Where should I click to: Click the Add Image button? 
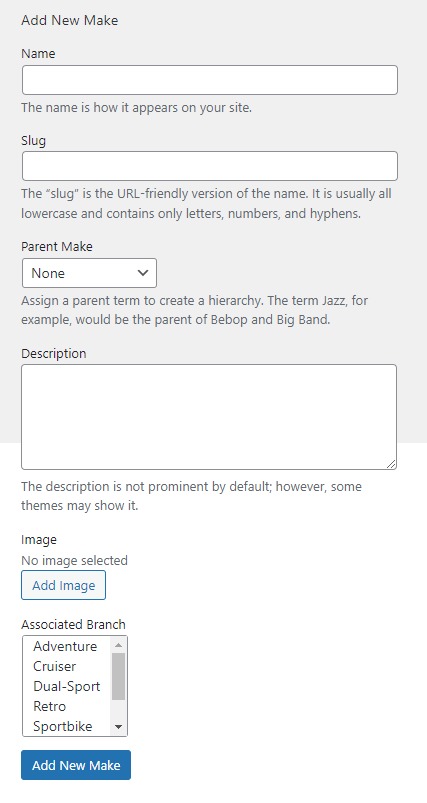click(63, 585)
